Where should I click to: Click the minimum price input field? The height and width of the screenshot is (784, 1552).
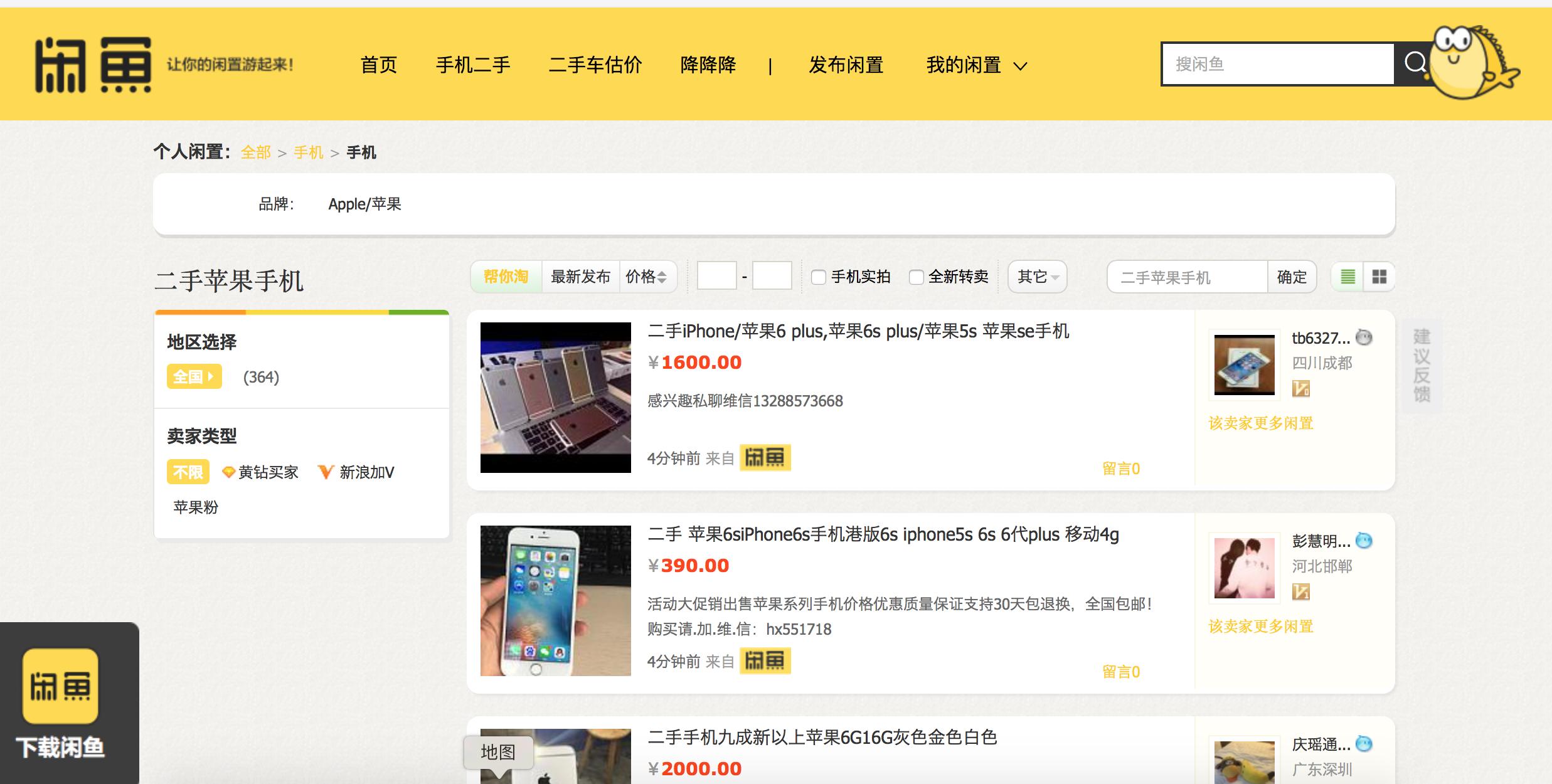point(716,275)
